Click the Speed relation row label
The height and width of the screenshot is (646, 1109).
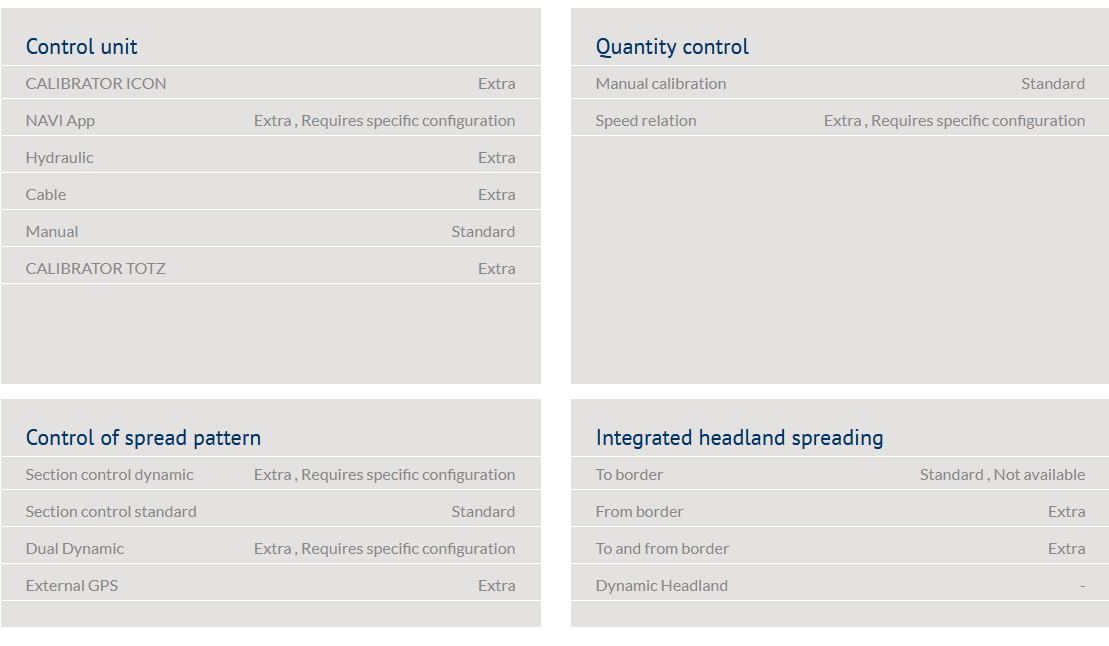click(x=646, y=121)
